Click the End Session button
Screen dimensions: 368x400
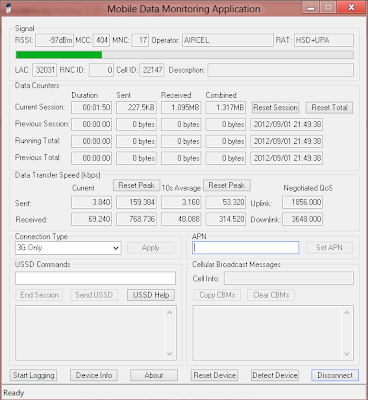coord(39,295)
